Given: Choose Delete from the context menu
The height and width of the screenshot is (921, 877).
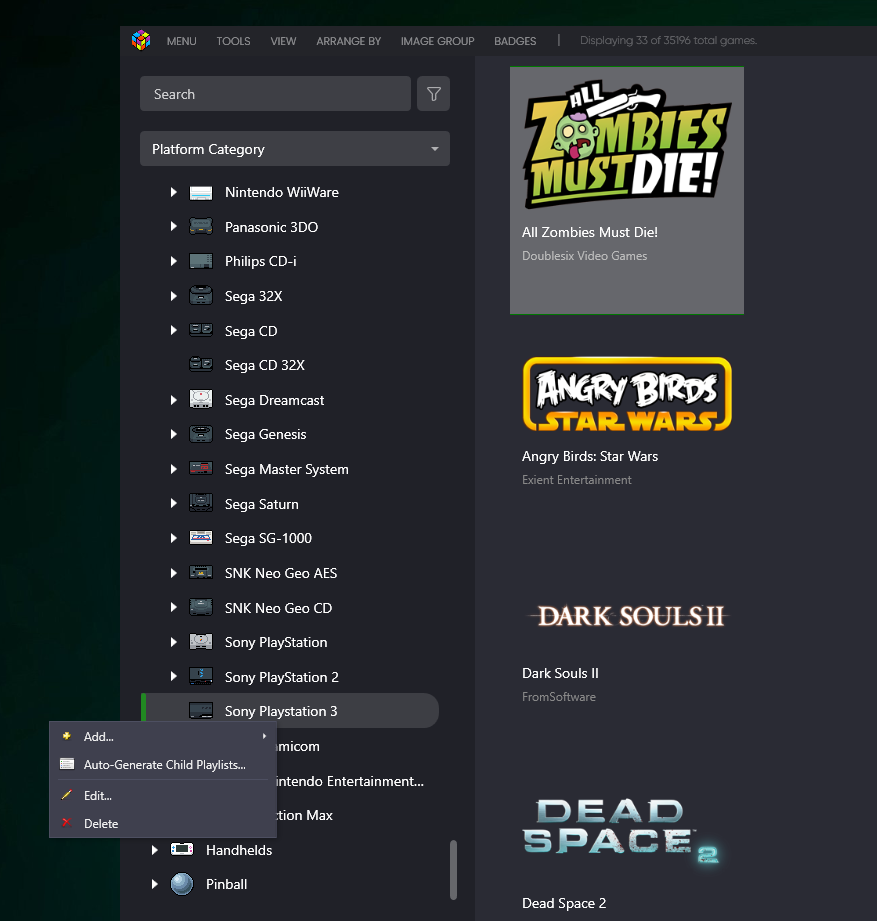Looking at the screenshot, I should [163, 823].
